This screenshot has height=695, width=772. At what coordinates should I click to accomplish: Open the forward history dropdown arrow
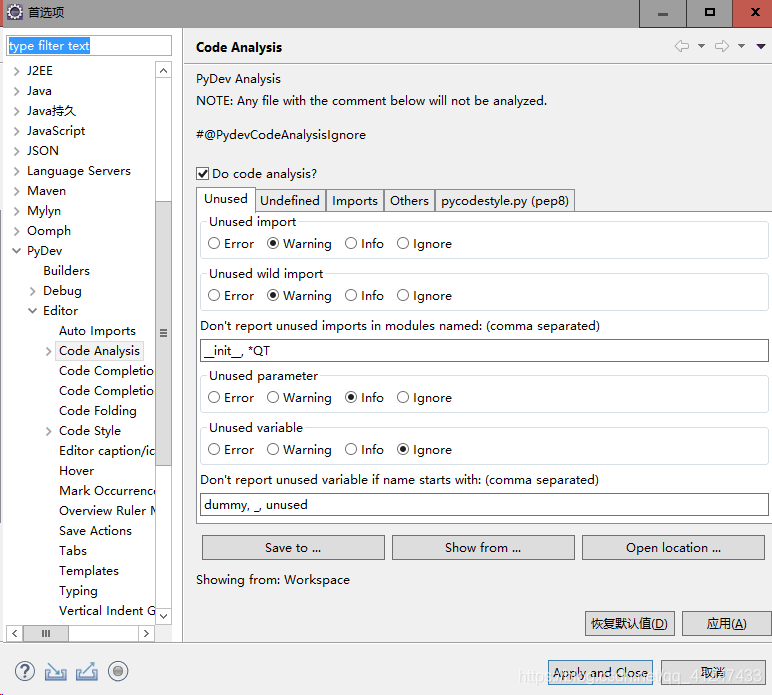point(741,46)
